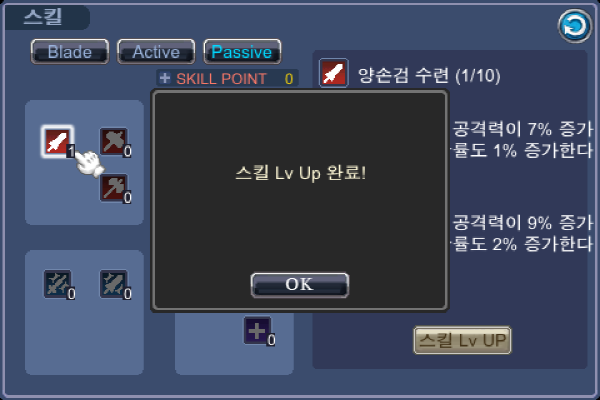Confirm the dialog with OK
The height and width of the screenshot is (400, 600).
300,285
